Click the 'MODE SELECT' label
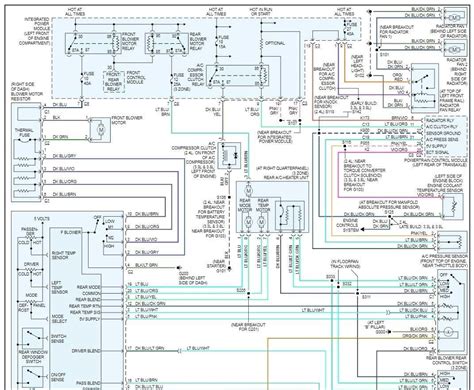 [x=59, y=318]
